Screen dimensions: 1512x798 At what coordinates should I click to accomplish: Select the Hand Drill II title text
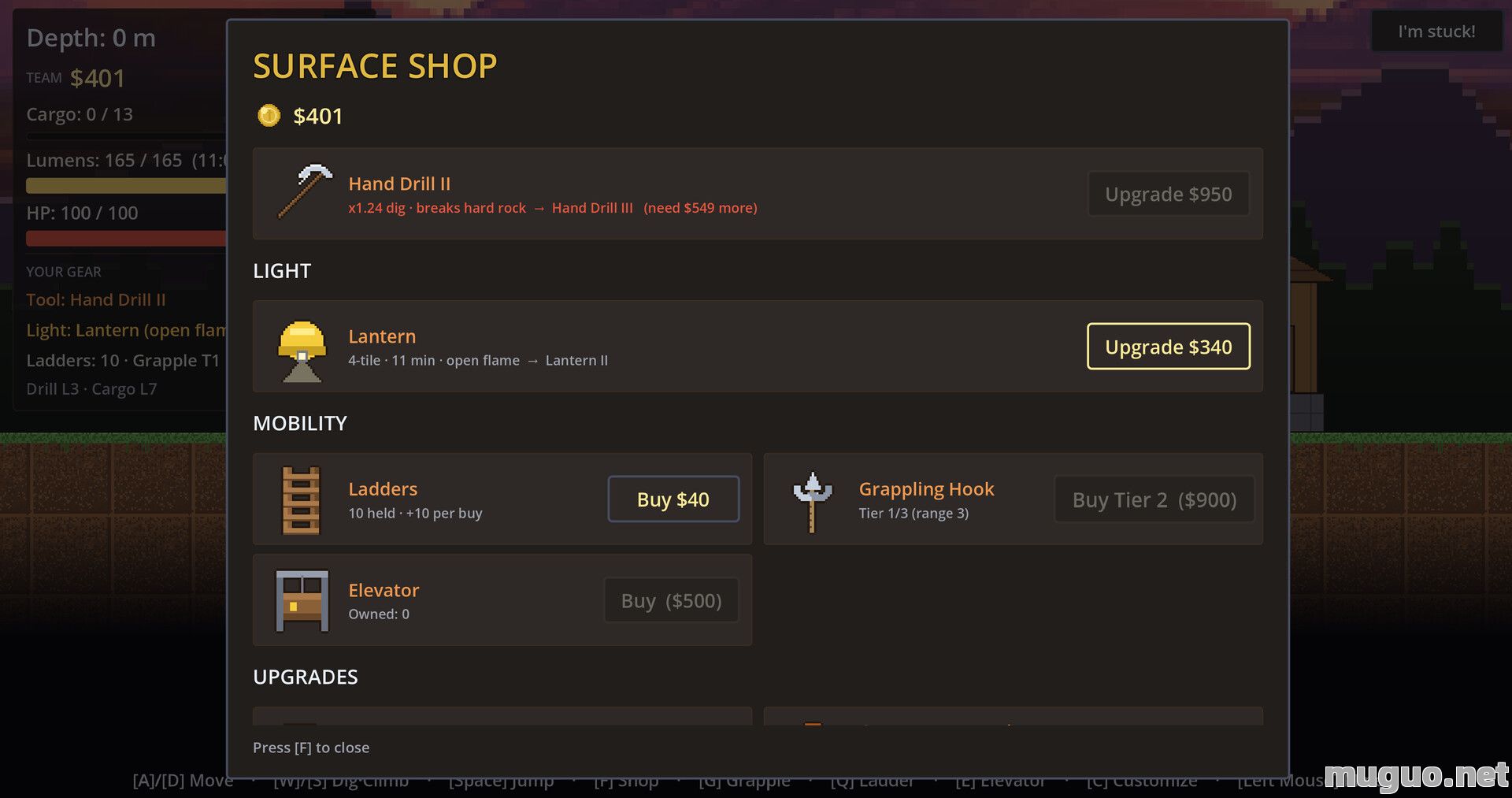point(399,184)
